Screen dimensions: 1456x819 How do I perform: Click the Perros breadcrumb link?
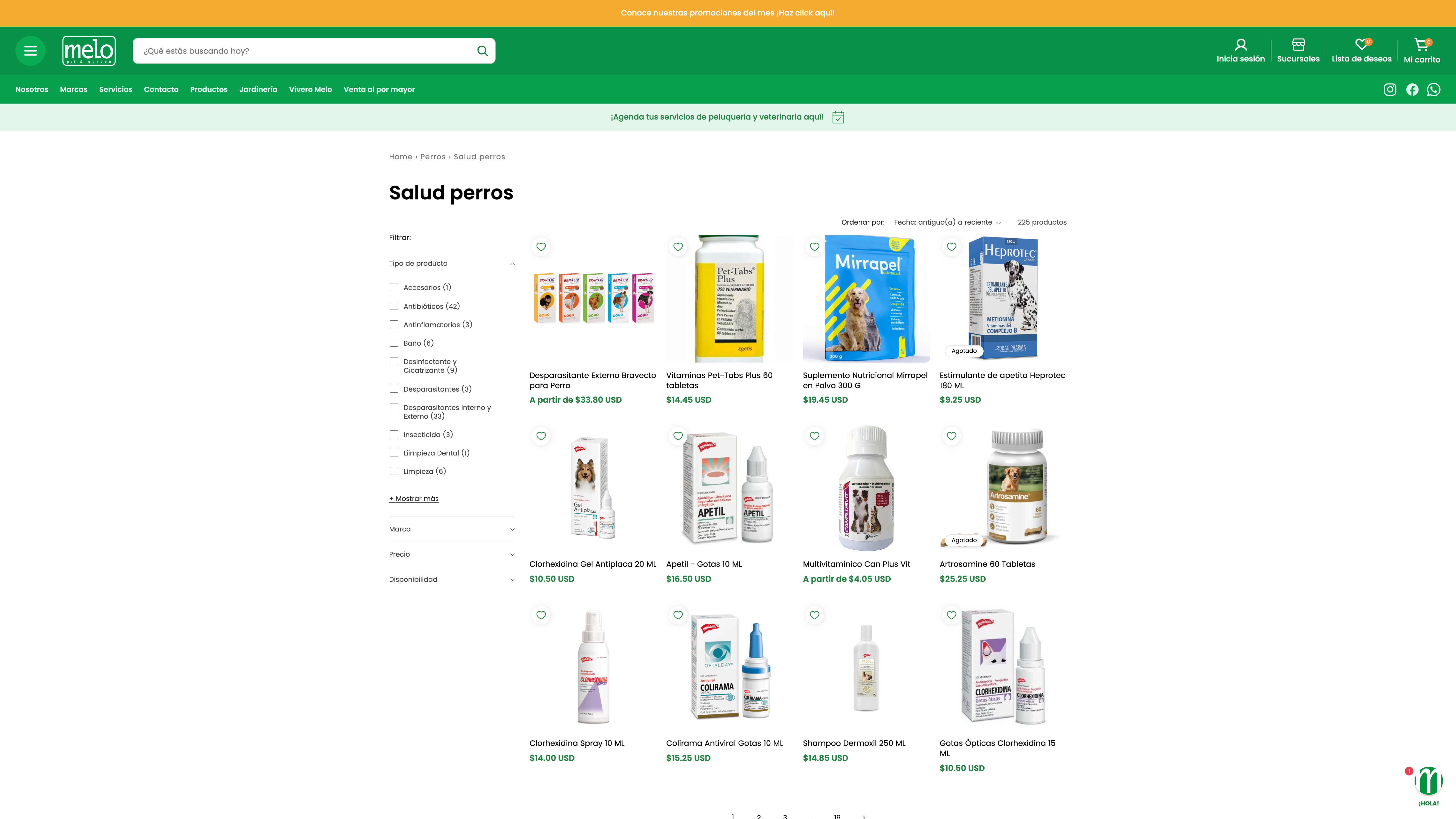pos(433,157)
